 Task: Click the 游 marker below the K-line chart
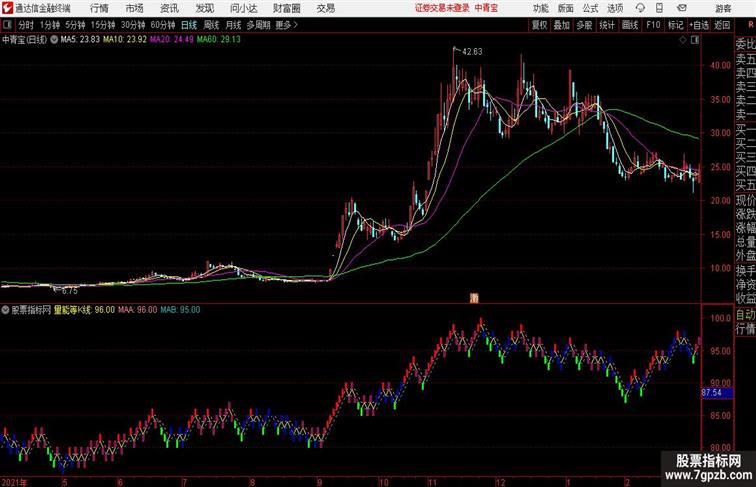point(474,298)
